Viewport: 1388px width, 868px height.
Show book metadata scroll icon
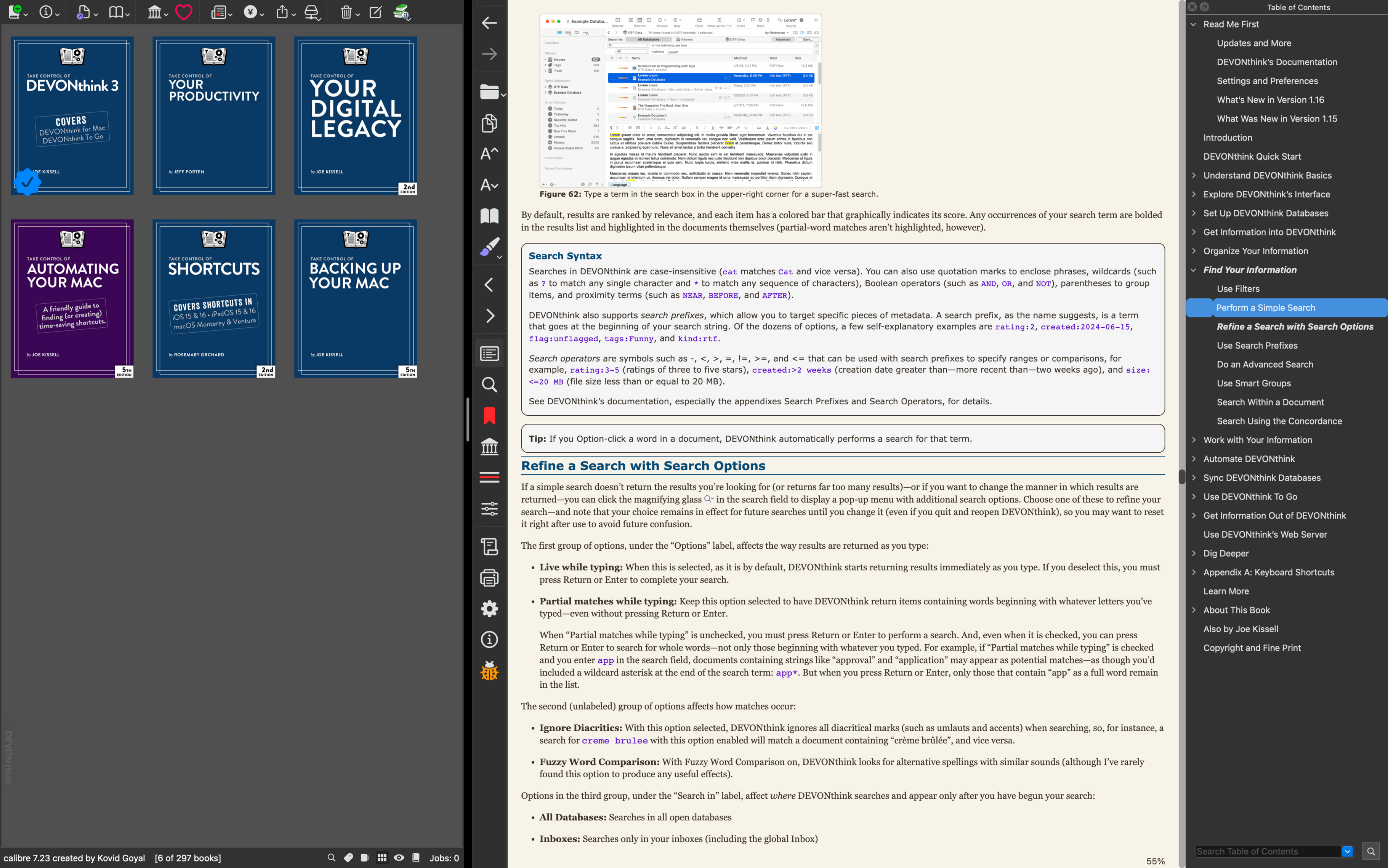click(489, 546)
